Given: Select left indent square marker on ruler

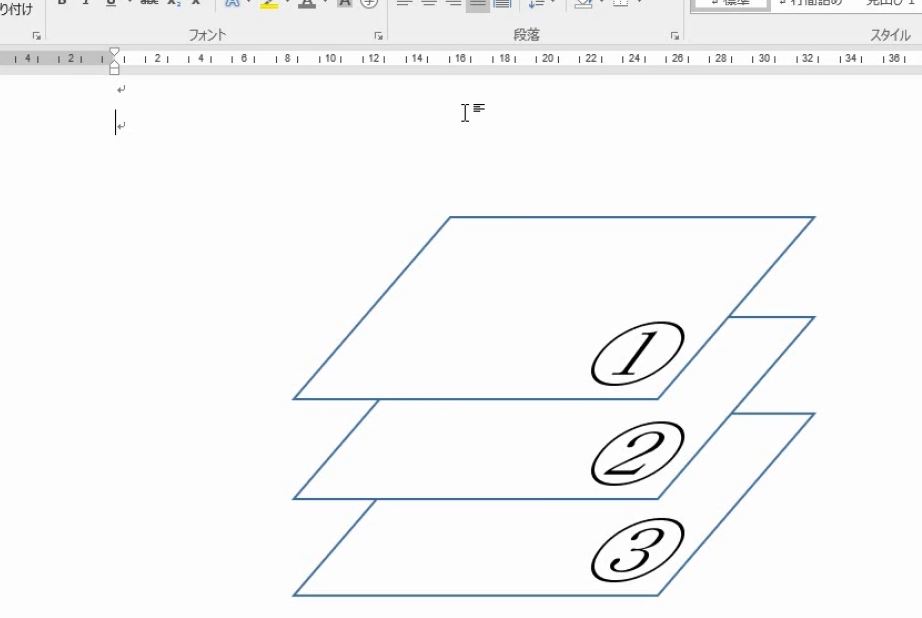Looking at the screenshot, I should tap(114, 70).
